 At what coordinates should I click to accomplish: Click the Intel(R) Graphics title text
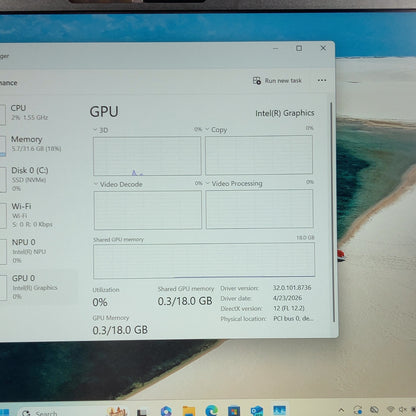point(285,113)
